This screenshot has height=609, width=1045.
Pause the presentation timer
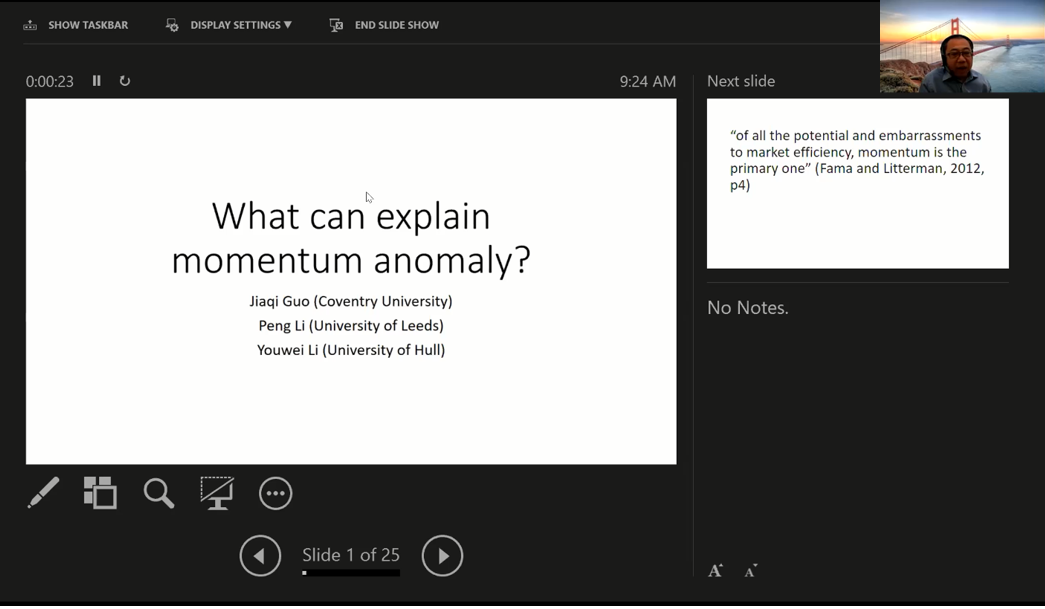point(97,81)
